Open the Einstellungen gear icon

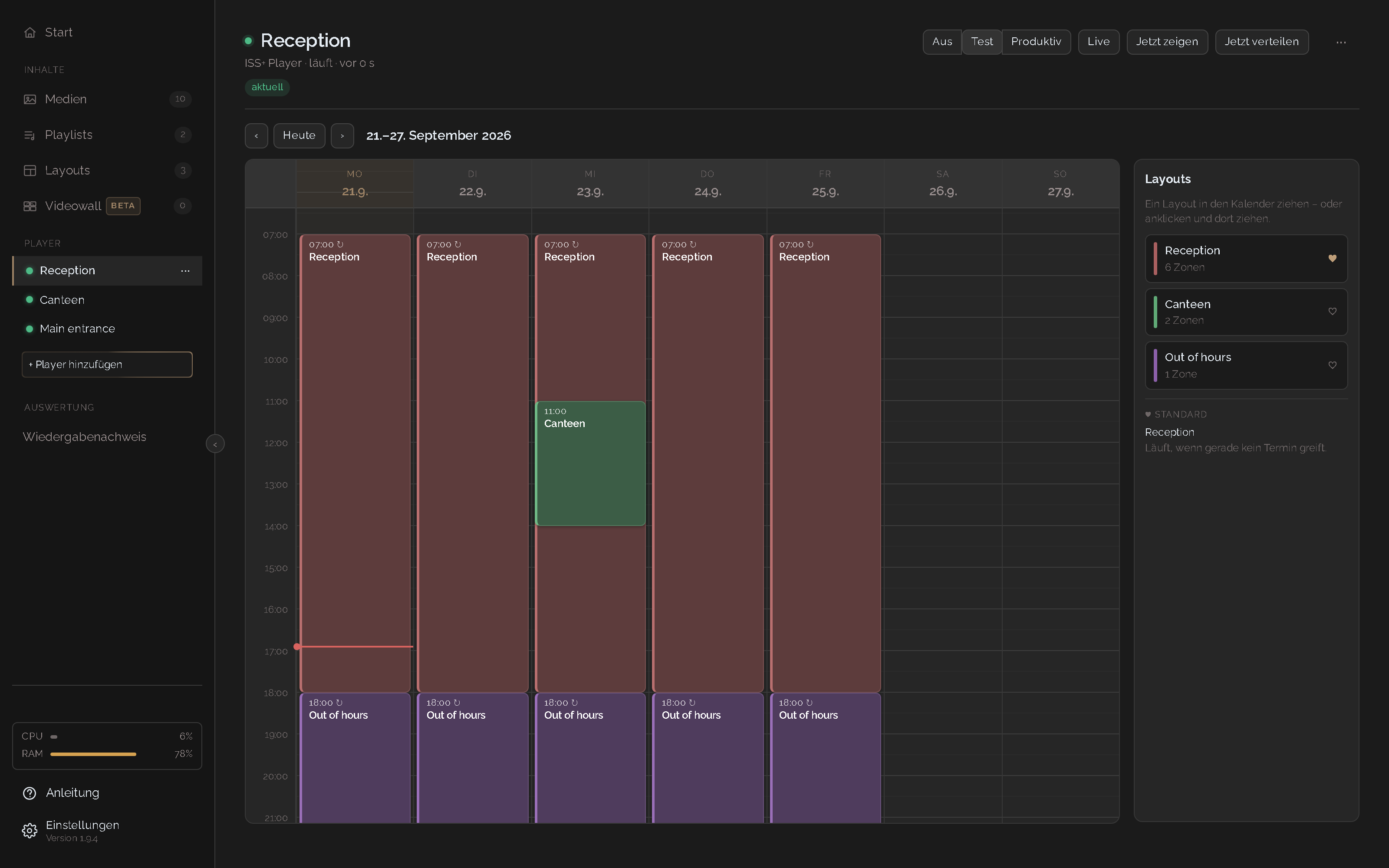pyautogui.click(x=29, y=831)
